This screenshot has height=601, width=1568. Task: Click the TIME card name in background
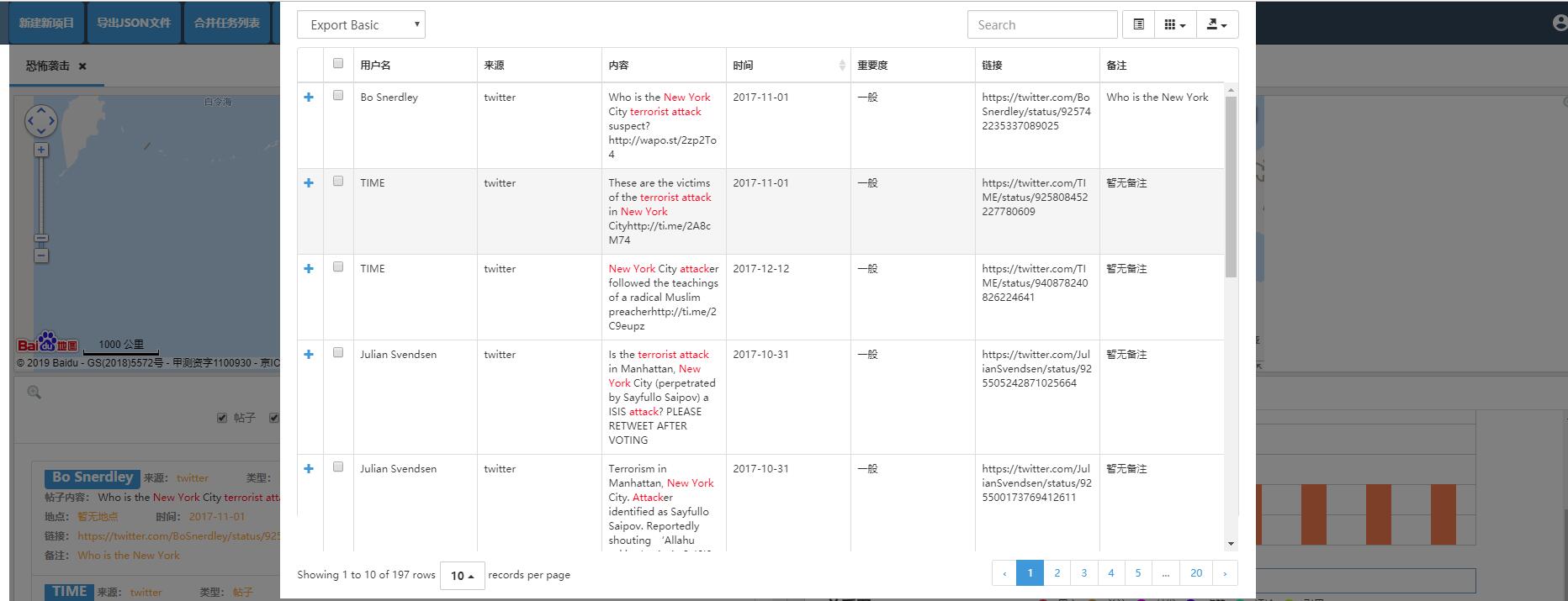click(x=69, y=592)
